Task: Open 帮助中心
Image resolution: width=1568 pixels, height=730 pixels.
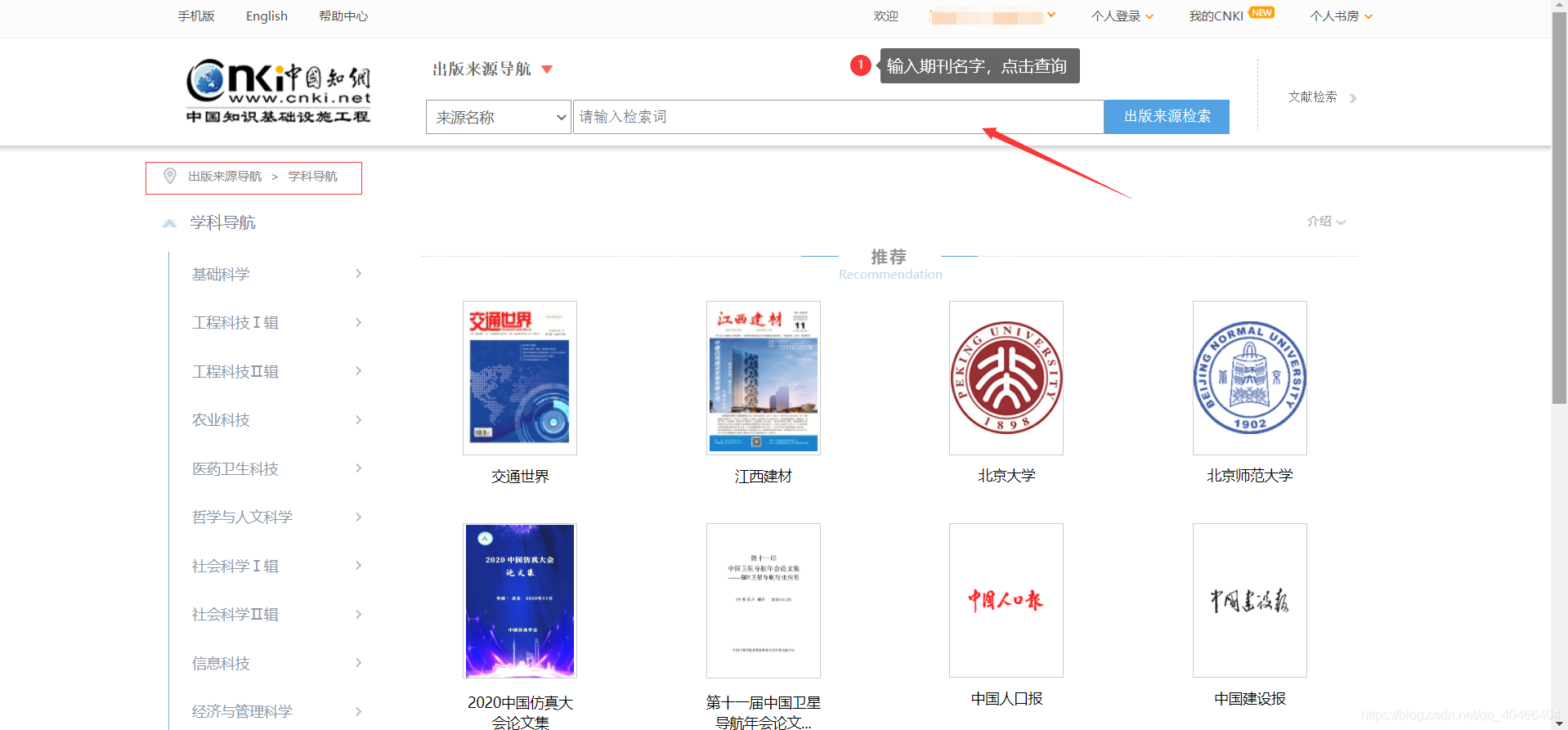Action: (343, 16)
